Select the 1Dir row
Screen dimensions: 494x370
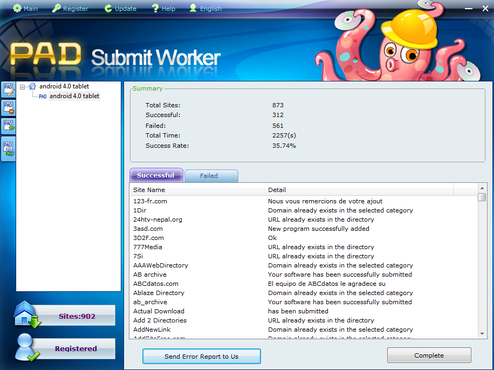tap(304, 210)
